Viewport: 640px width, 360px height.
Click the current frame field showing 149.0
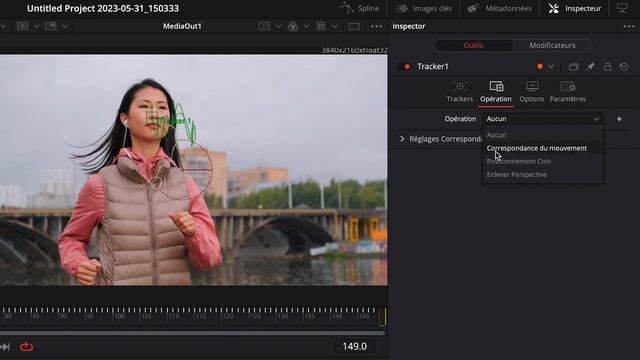click(355, 347)
